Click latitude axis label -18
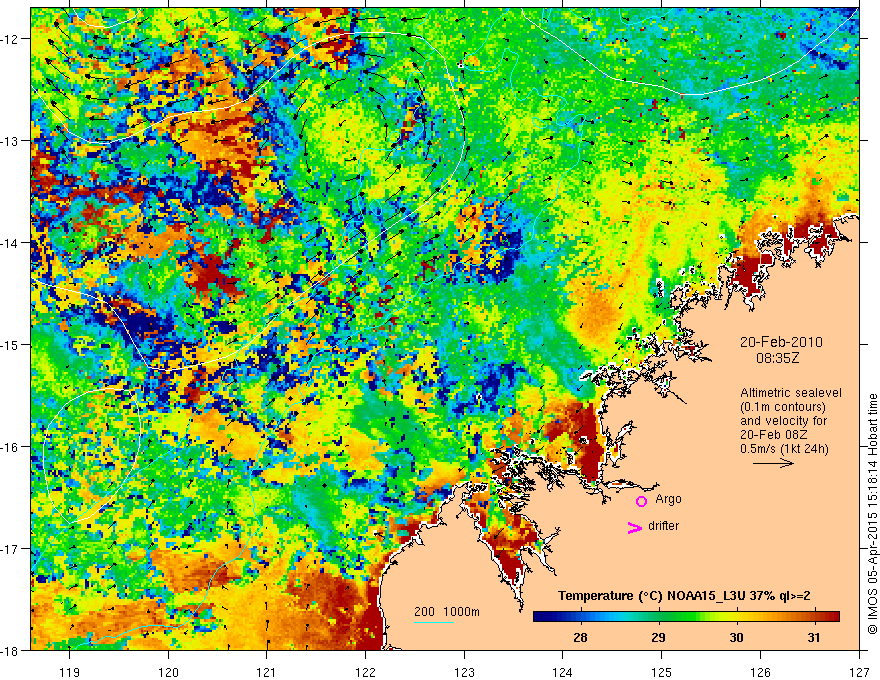This screenshot has width=880, height=680. (x=10, y=650)
